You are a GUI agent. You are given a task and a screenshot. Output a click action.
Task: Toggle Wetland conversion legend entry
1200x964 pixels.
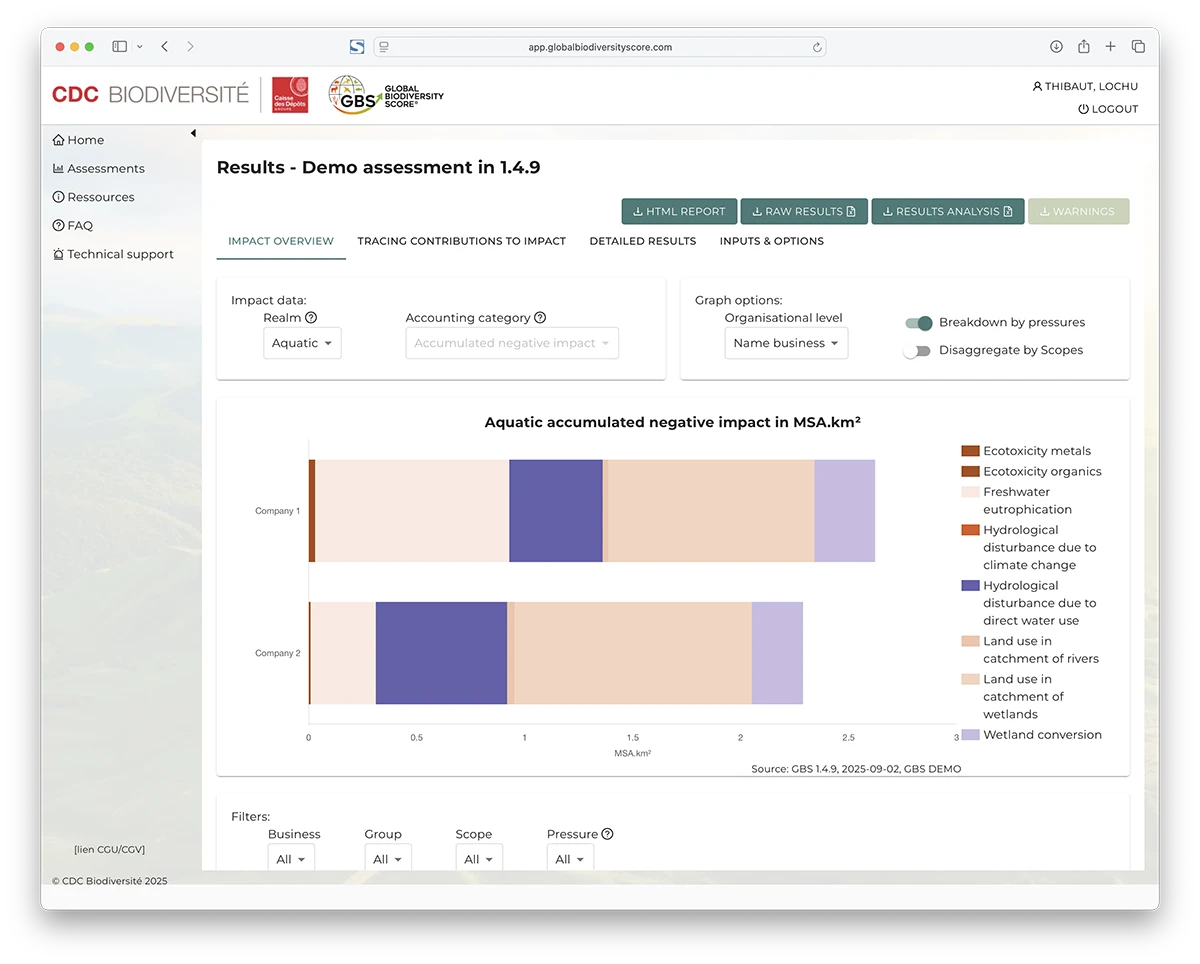(1042, 735)
